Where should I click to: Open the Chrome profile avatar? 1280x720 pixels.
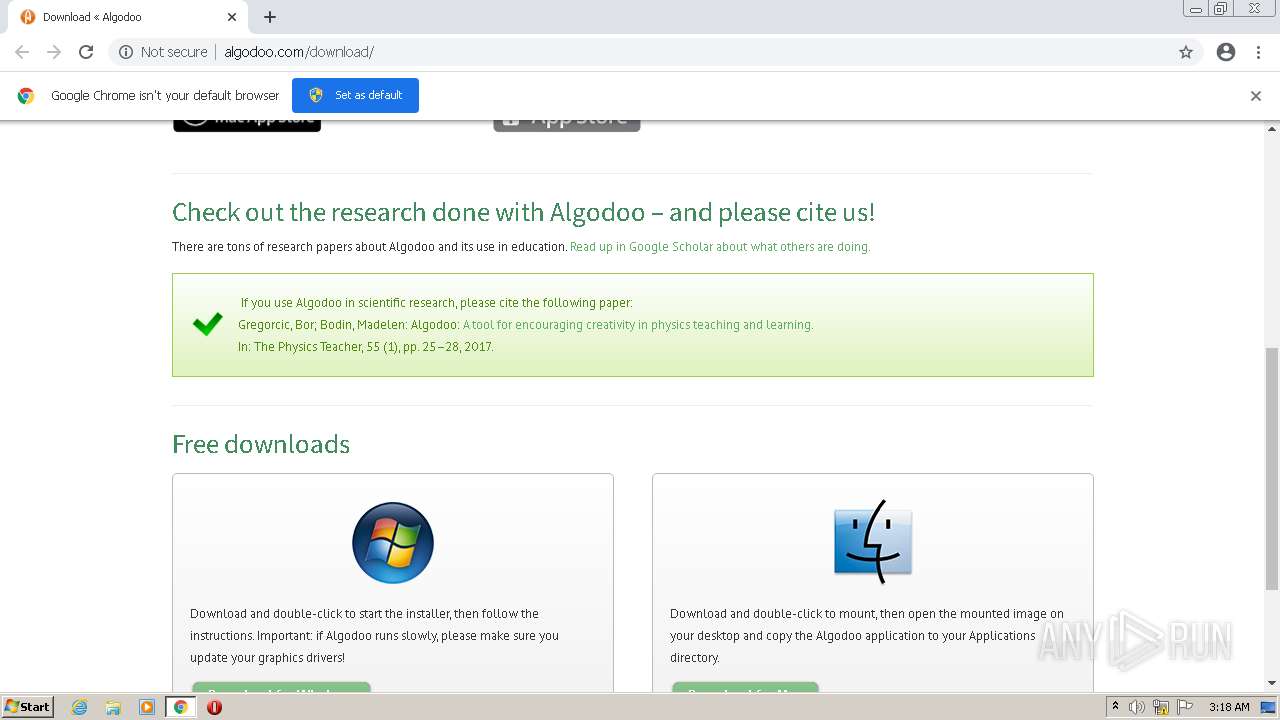[1226, 52]
